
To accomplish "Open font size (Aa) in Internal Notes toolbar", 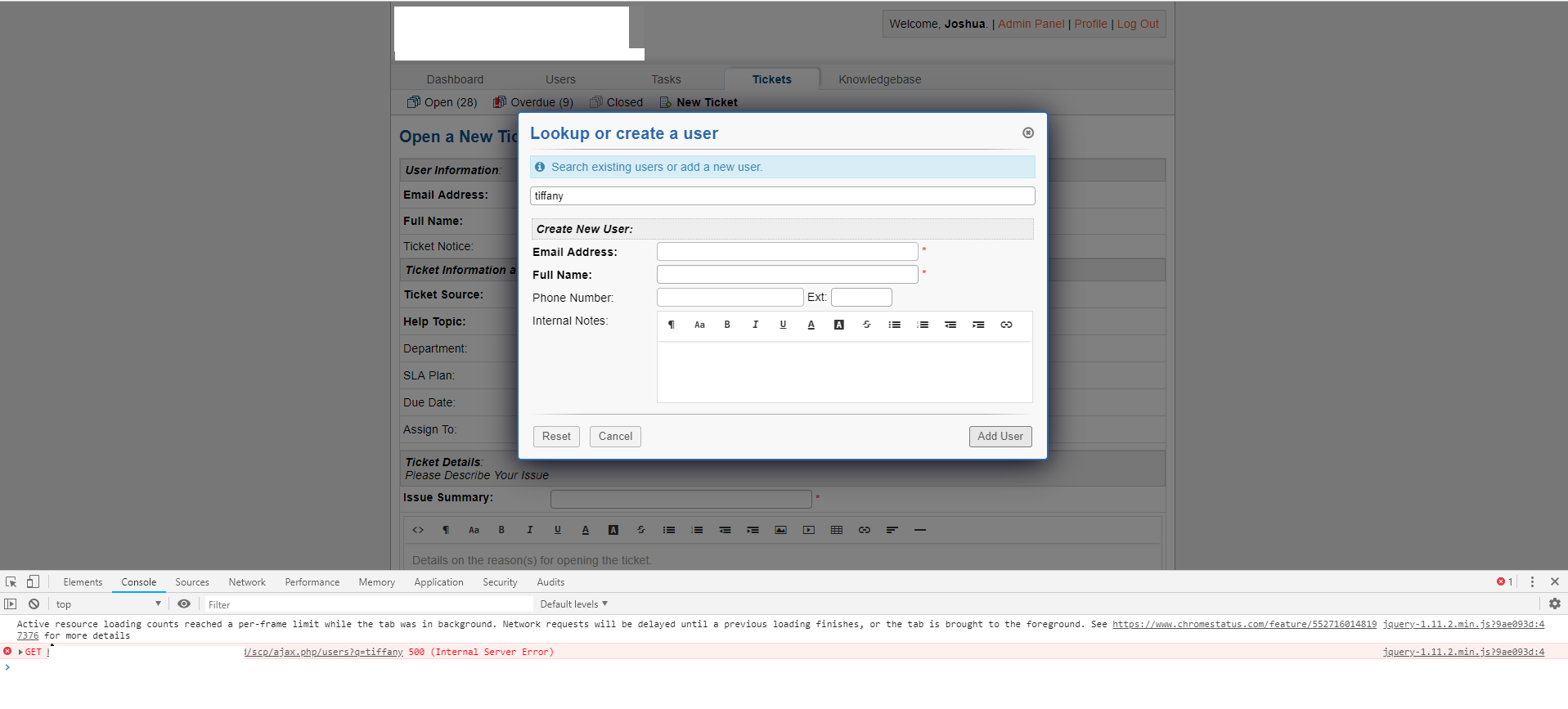I will click(699, 325).
